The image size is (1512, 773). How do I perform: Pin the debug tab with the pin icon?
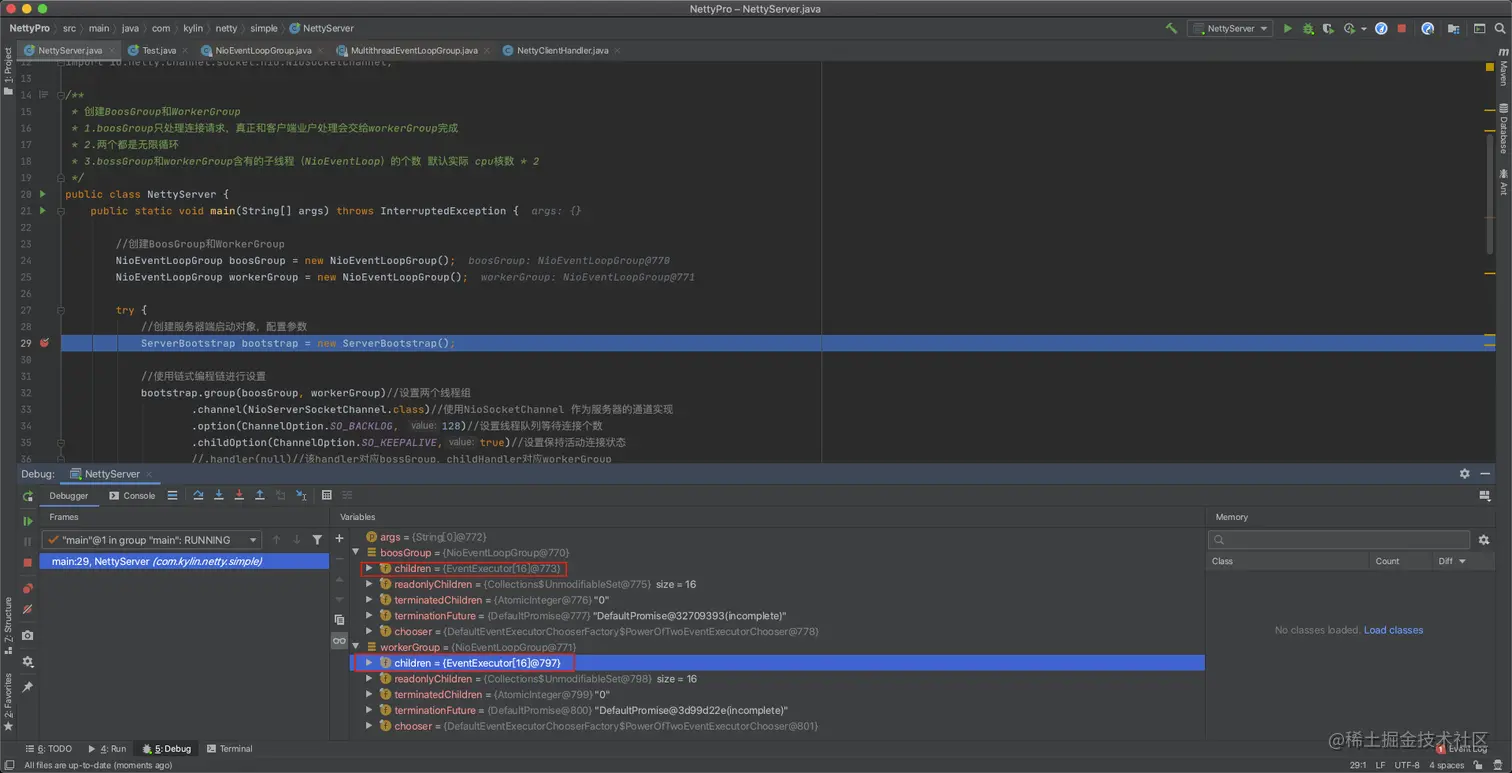pyautogui.click(x=28, y=687)
